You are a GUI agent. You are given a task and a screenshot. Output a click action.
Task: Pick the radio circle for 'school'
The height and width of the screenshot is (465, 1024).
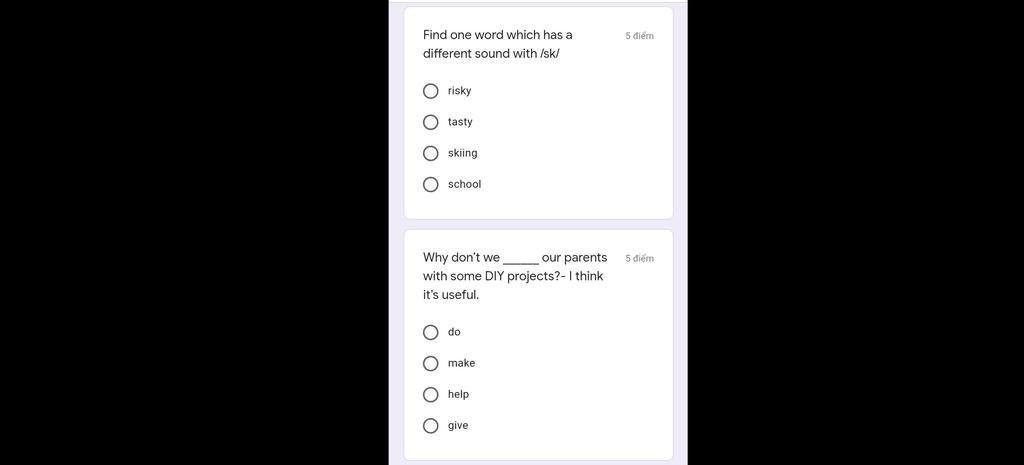[x=431, y=184]
